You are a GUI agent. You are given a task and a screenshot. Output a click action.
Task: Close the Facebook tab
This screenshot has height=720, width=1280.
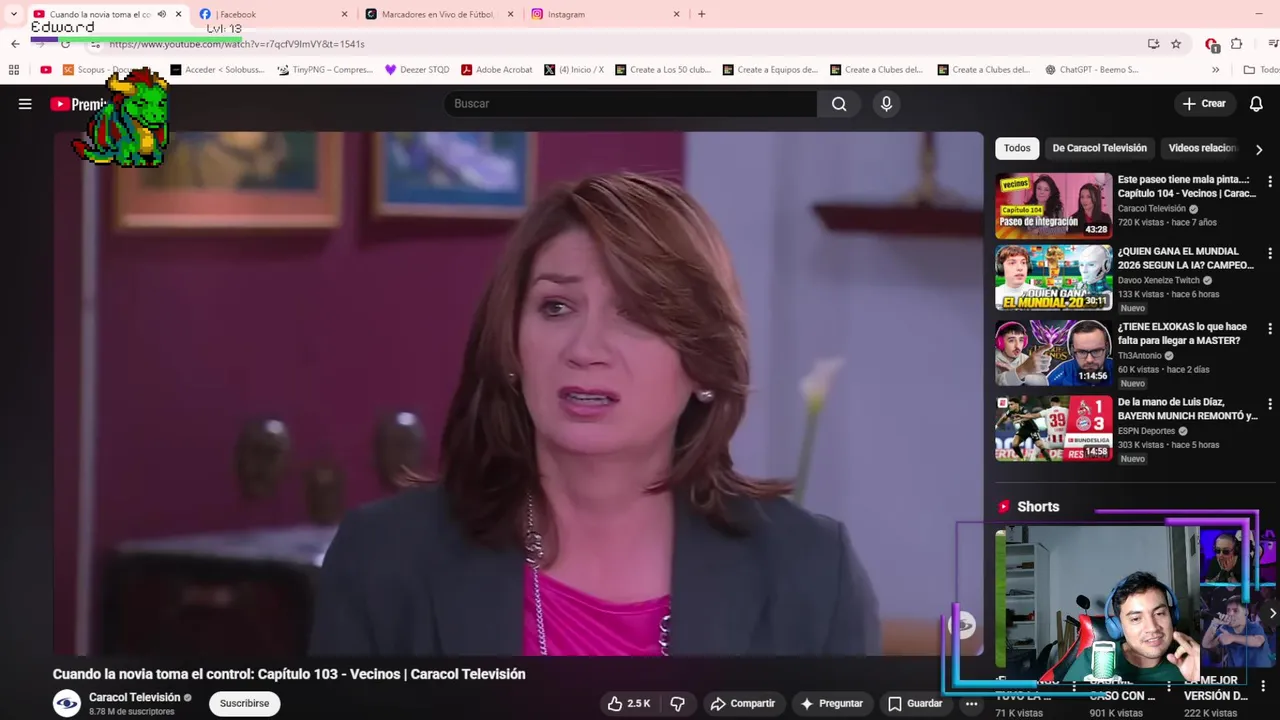coord(345,14)
